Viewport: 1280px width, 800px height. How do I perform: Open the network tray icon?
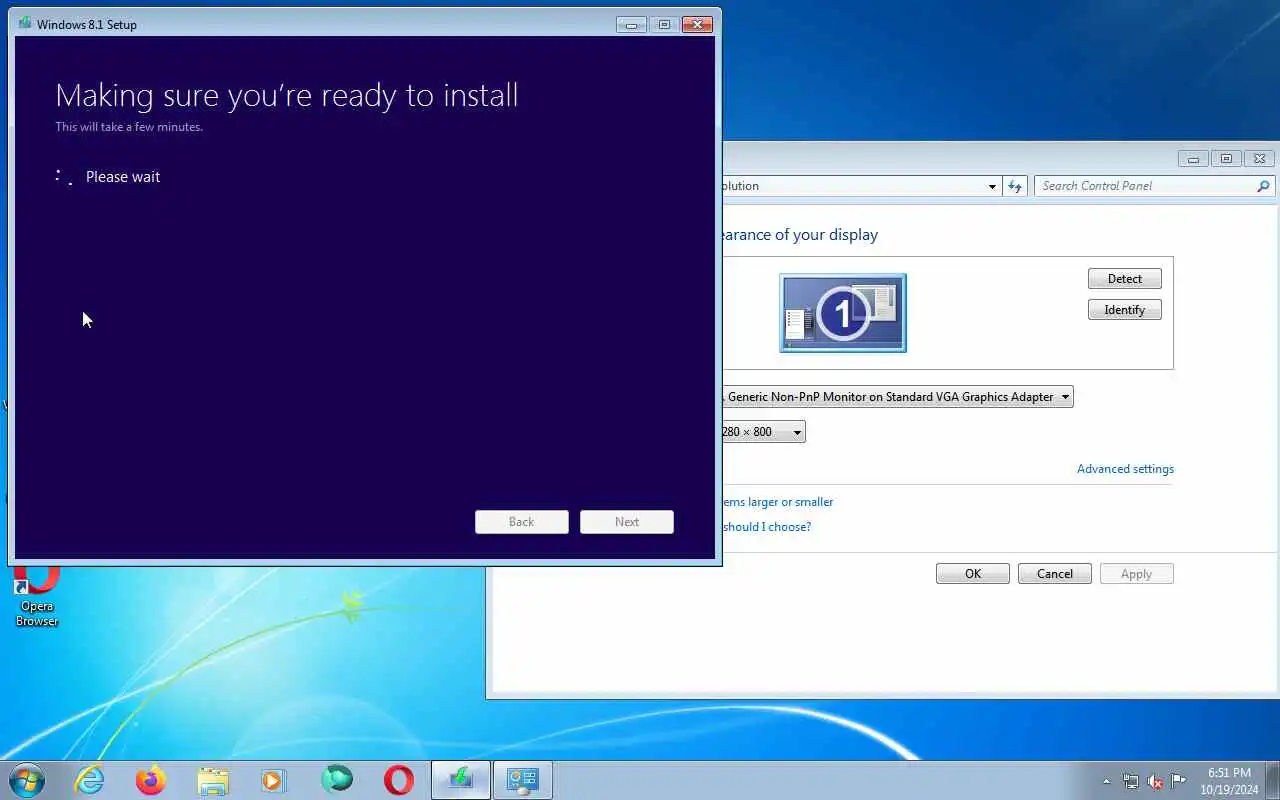point(1131,781)
